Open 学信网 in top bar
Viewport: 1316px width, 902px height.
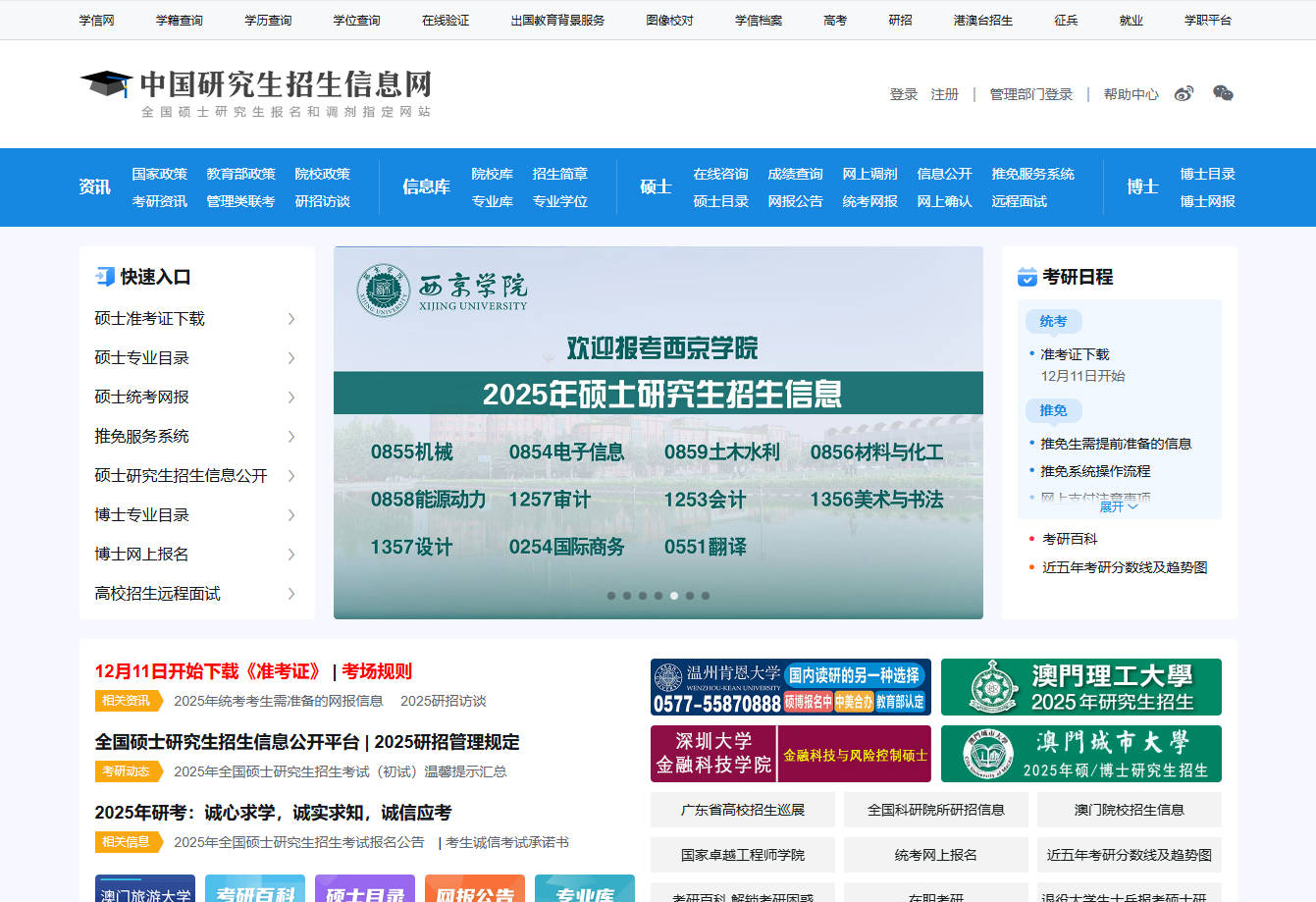(x=97, y=20)
